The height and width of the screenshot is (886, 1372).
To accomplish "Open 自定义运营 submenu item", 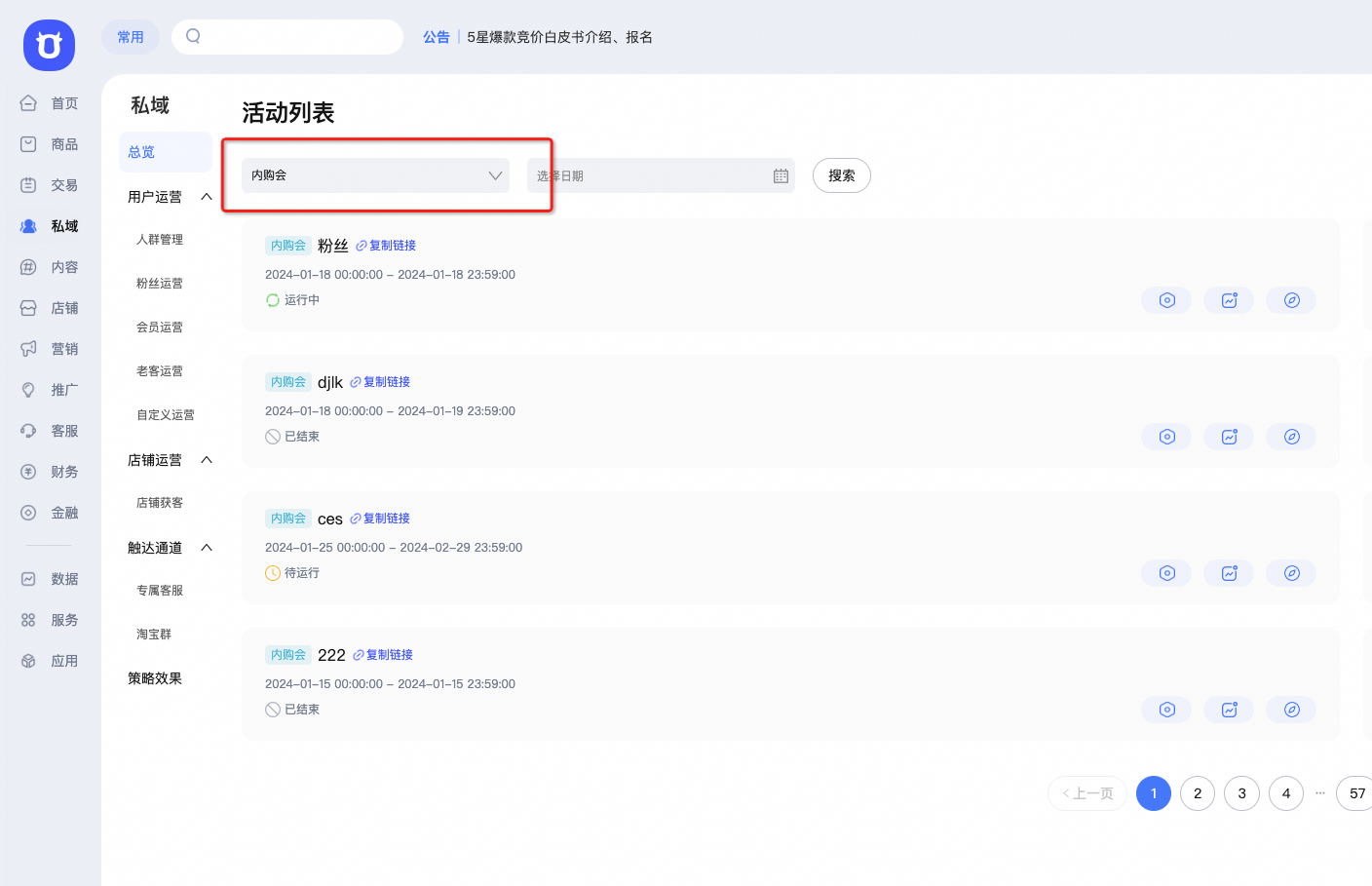I will [166, 415].
